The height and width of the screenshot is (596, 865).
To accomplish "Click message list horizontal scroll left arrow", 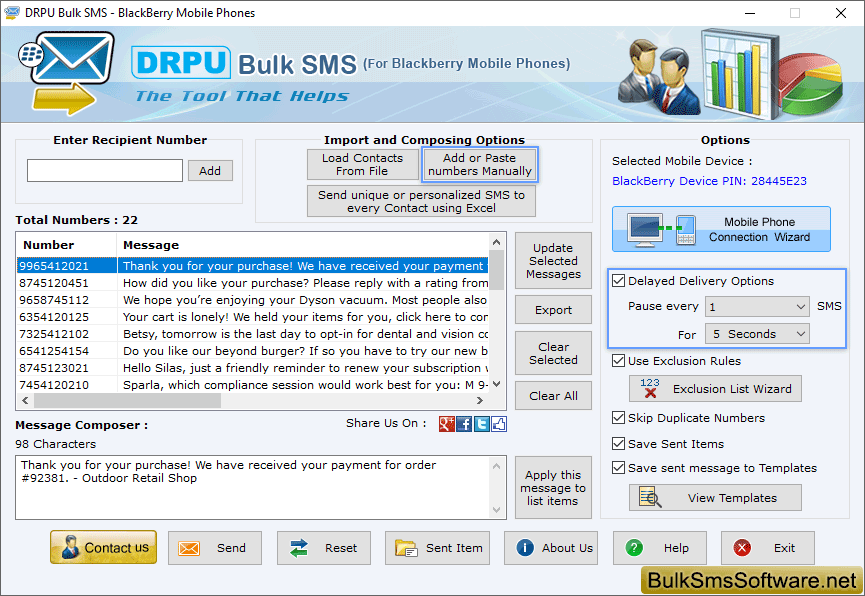I will click(25, 401).
